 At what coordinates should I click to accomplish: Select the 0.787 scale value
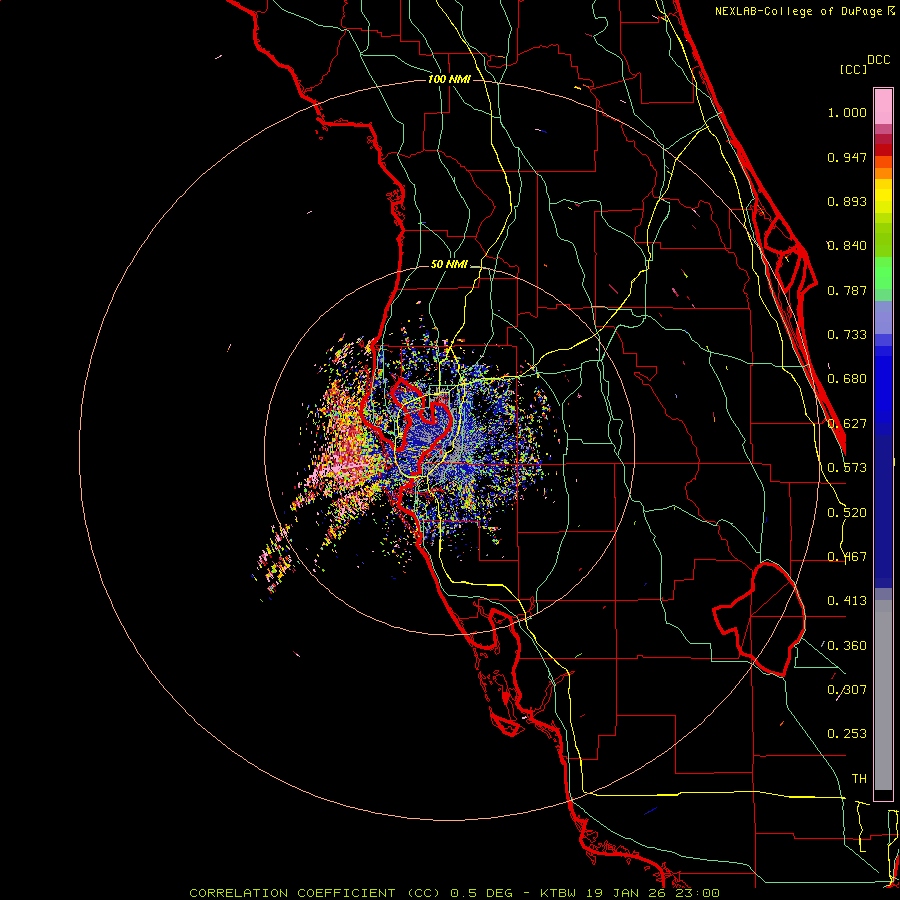point(847,290)
